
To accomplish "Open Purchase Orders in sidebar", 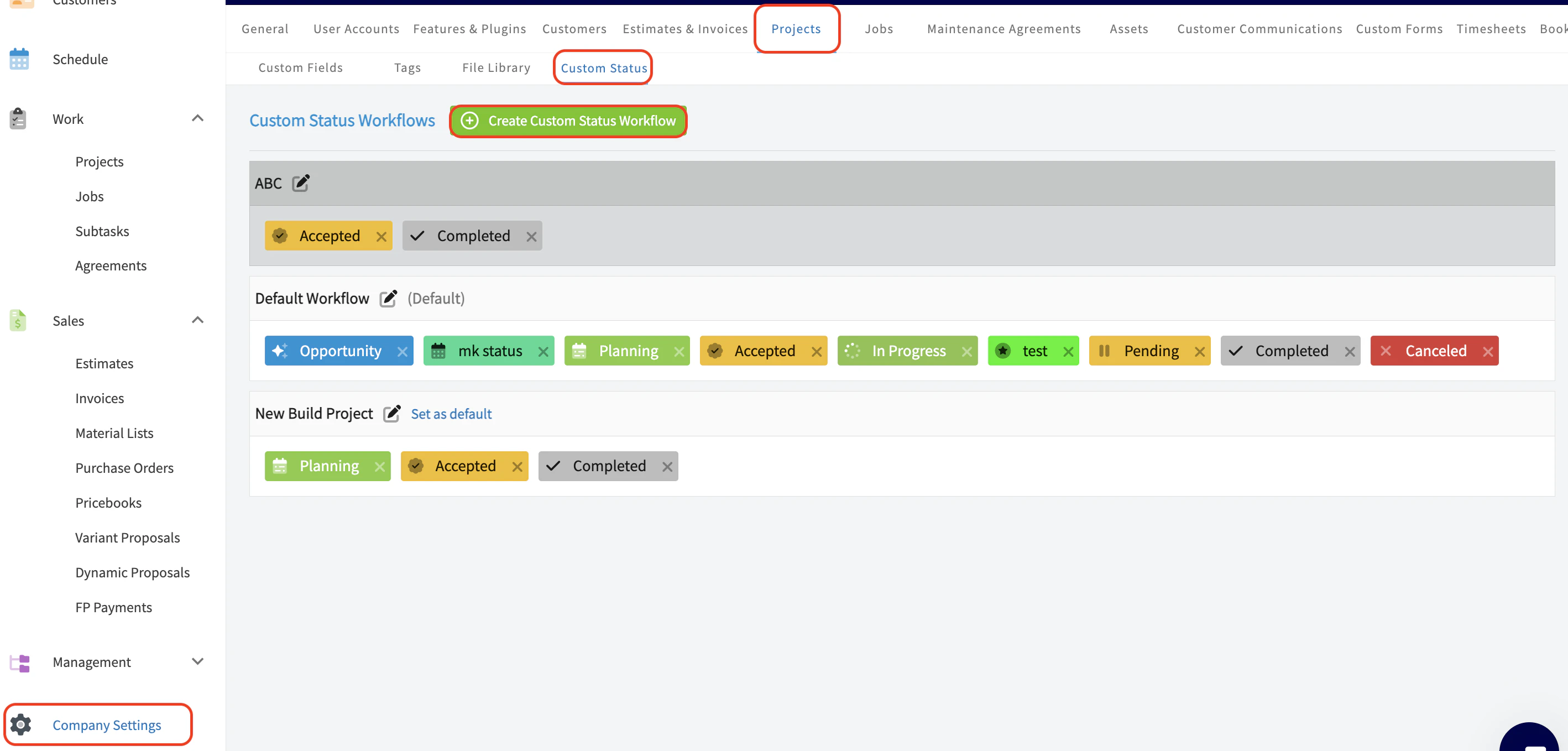I will click(124, 467).
